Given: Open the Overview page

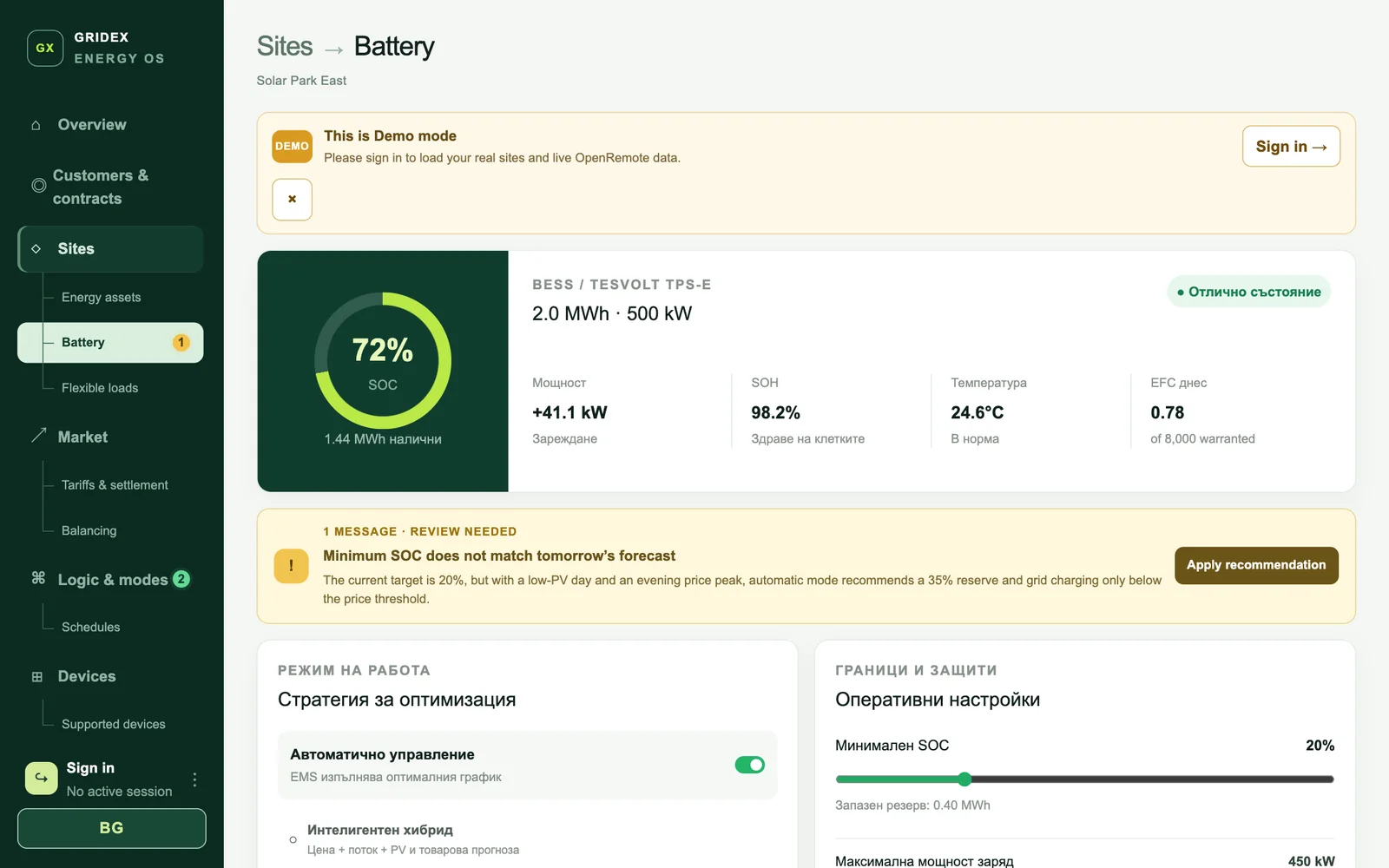Looking at the screenshot, I should click(110, 125).
